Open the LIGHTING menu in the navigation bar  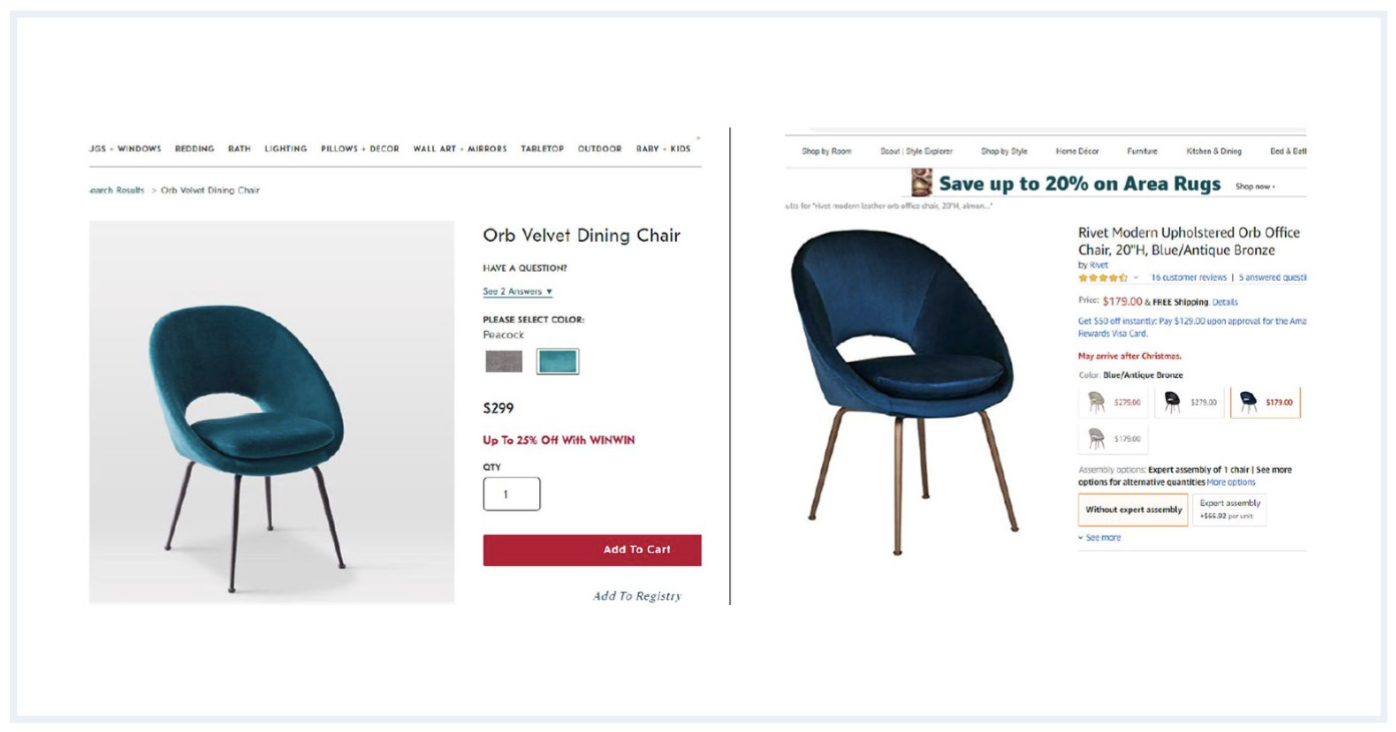[285, 149]
